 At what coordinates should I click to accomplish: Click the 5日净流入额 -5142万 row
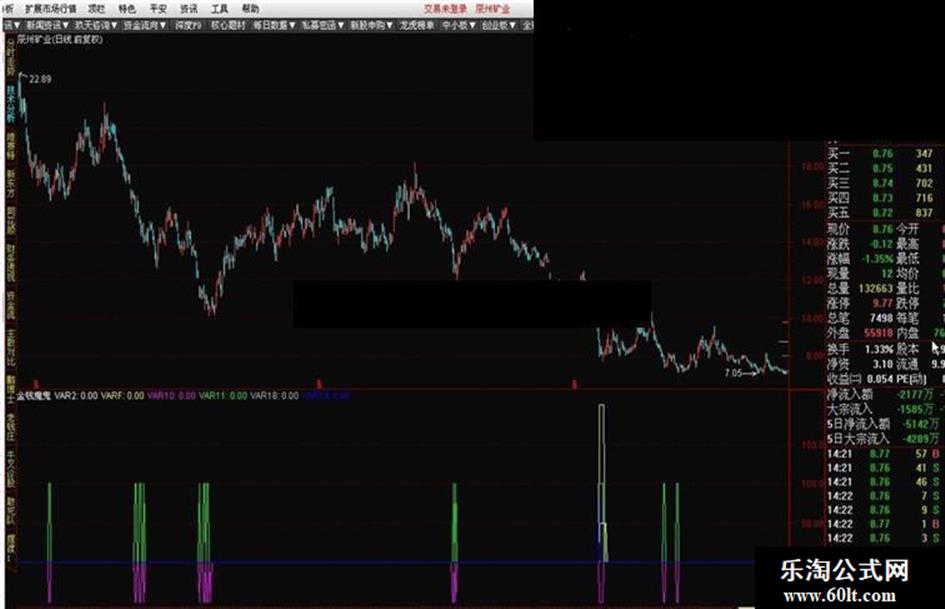click(x=883, y=424)
